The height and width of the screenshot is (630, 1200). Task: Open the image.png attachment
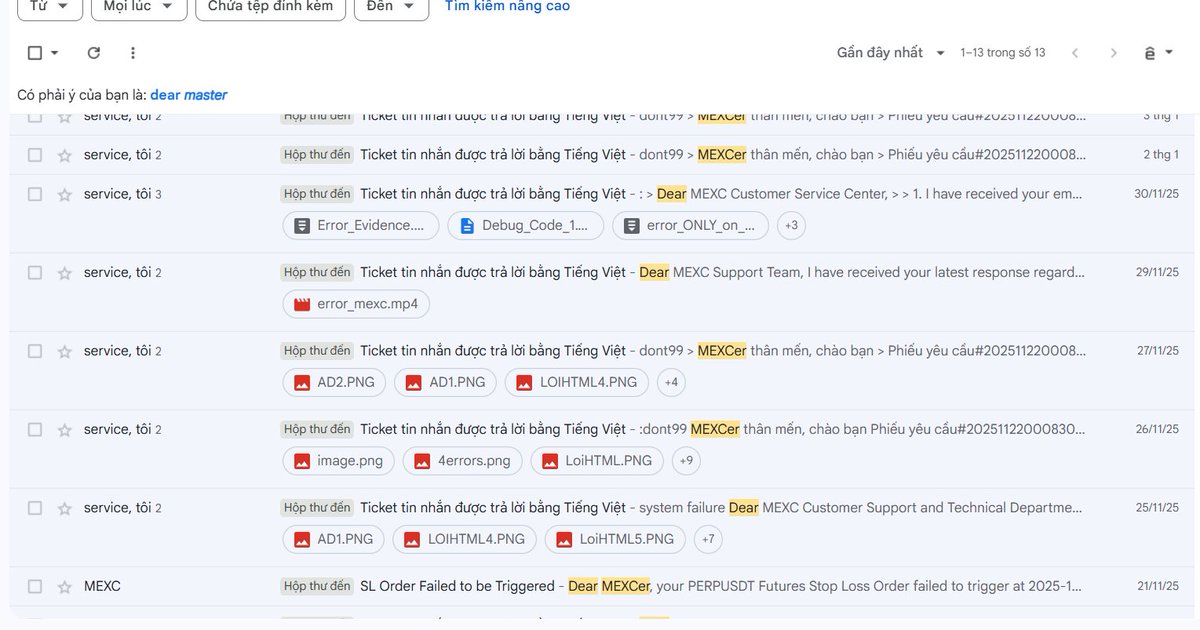[x=338, y=461]
